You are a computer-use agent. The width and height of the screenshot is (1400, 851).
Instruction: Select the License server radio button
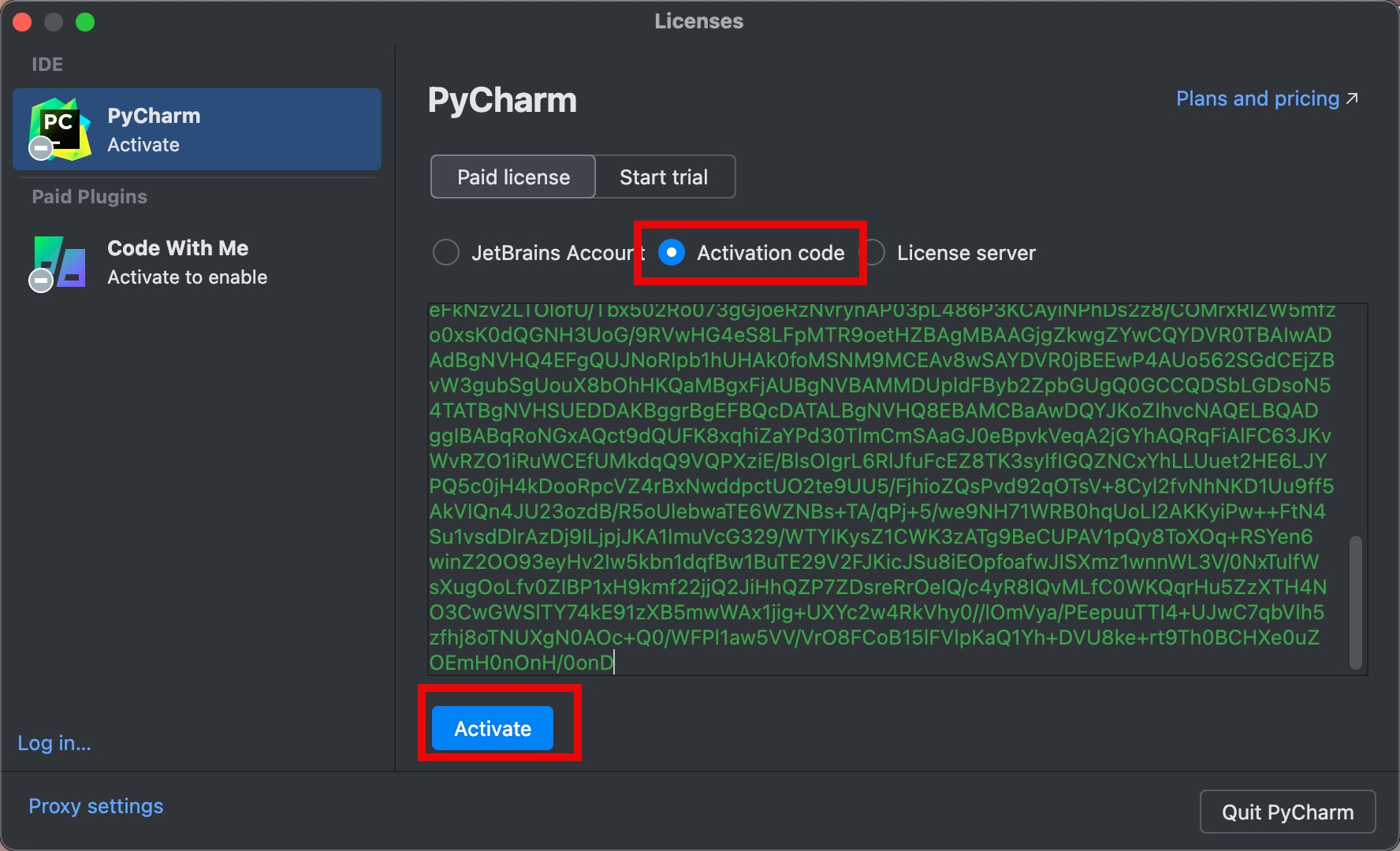tap(875, 253)
